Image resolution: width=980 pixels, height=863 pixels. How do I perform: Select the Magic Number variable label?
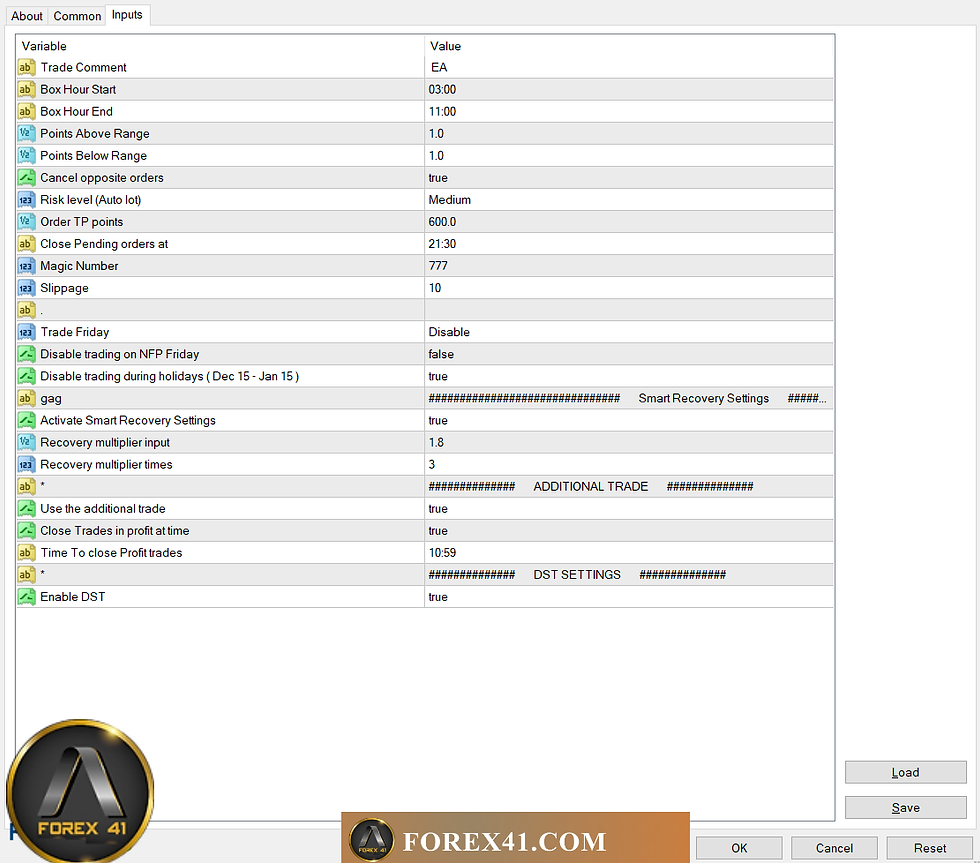tap(79, 266)
